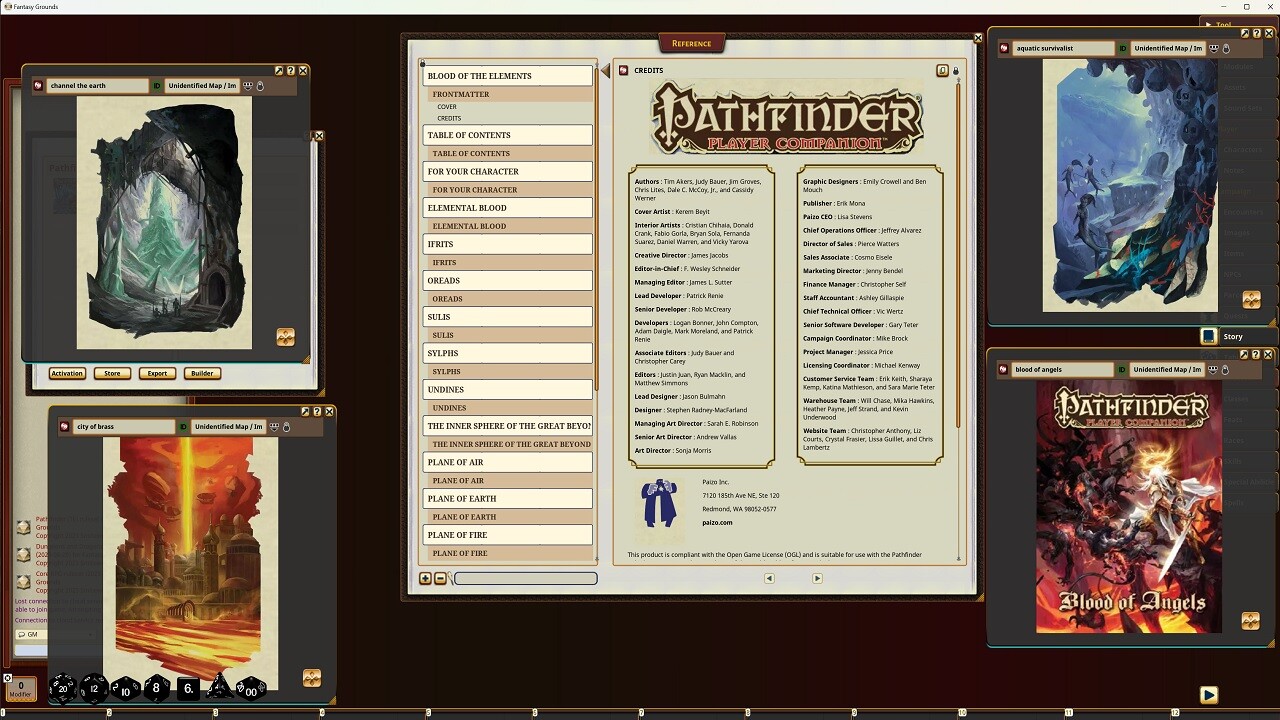Click the channel the earth name field
This screenshot has width=1280, height=720.
[x=98, y=86]
